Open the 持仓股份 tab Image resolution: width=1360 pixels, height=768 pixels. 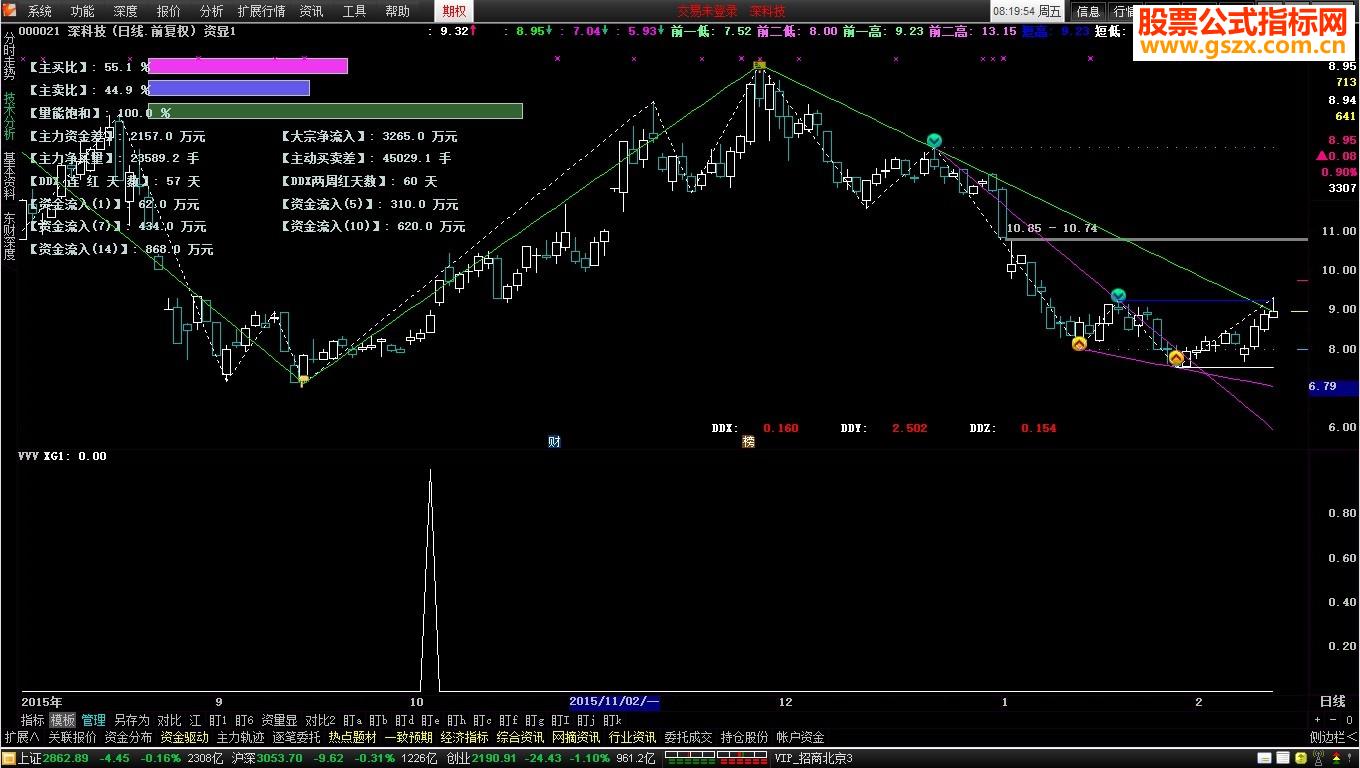click(x=744, y=737)
